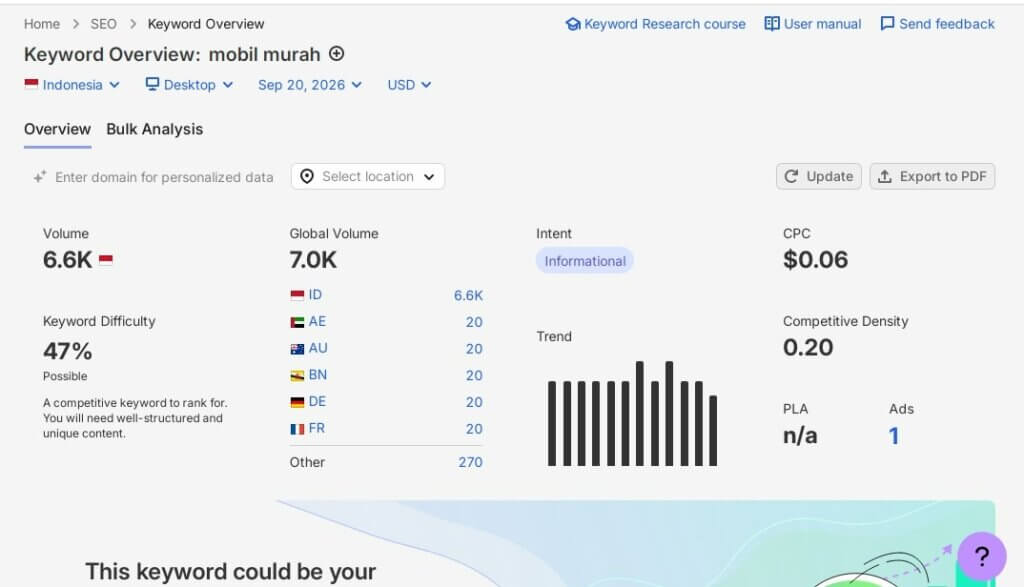This screenshot has height=587, width=1024.
Task: Open the Keyword Research course link
Action: [656, 24]
